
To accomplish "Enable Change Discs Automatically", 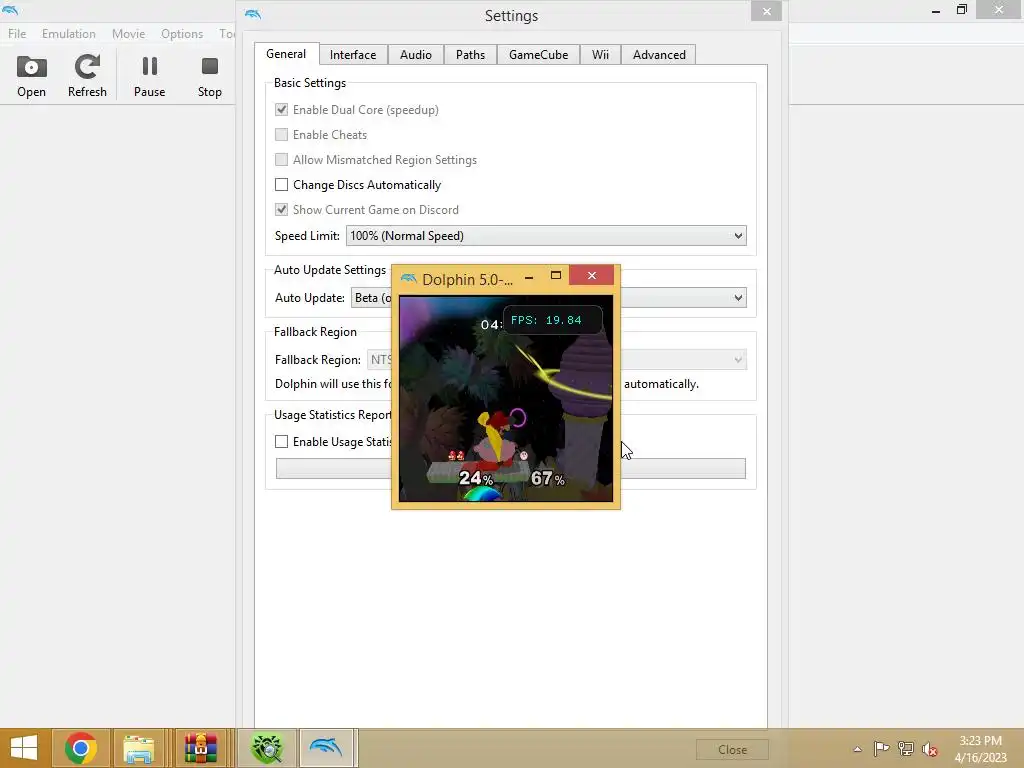I will point(281,185).
